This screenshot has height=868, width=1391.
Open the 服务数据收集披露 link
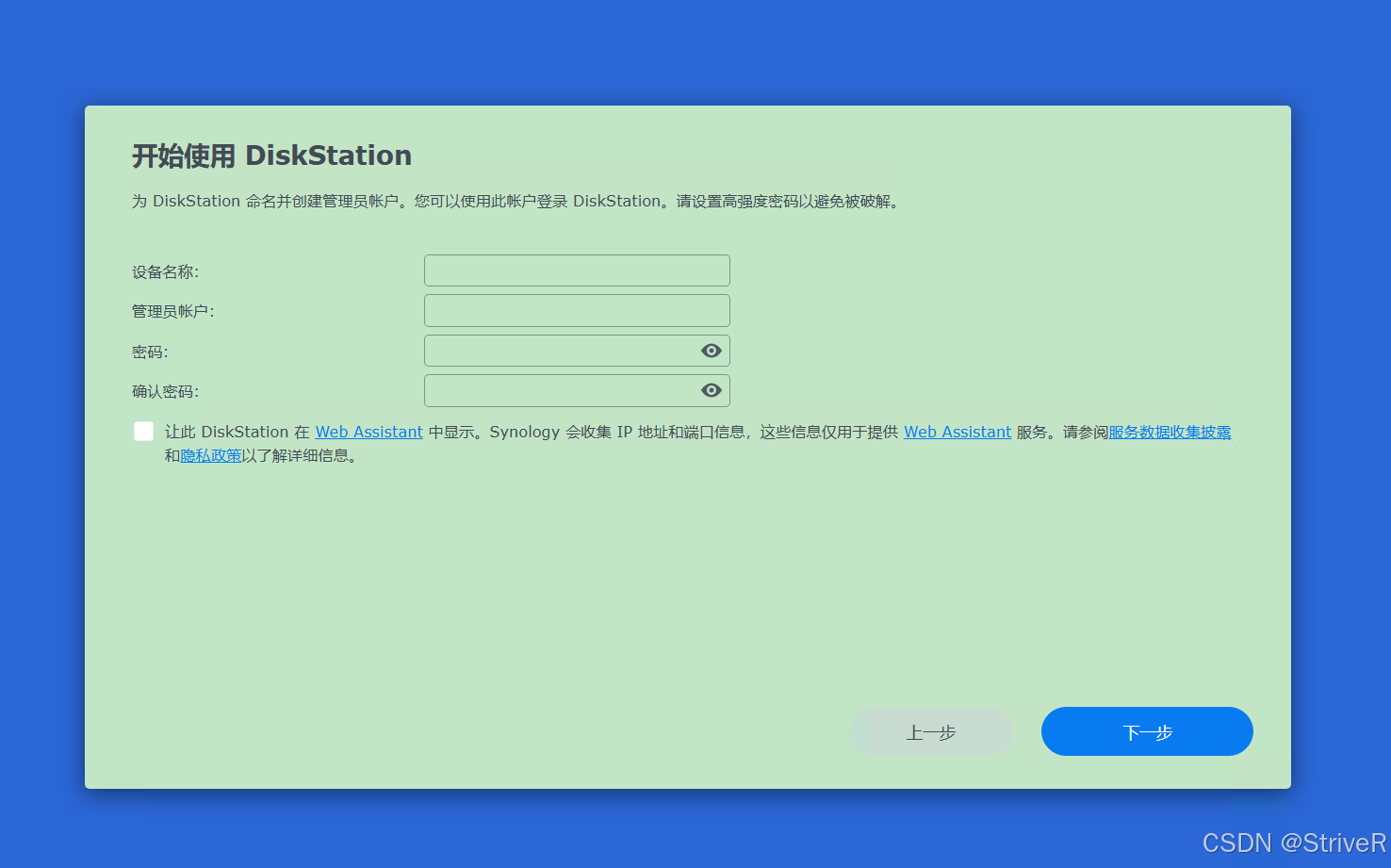(x=1170, y=432)
